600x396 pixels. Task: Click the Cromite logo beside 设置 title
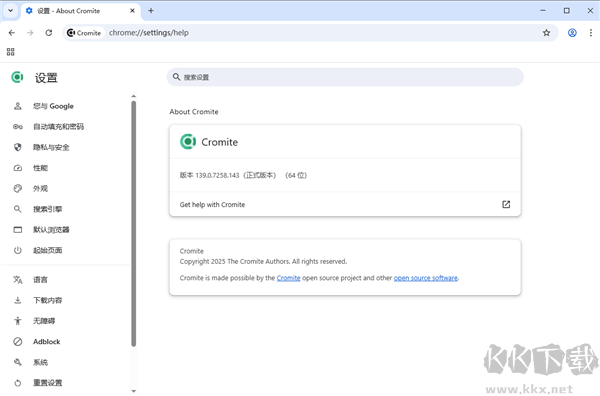(x=17, y=77)
